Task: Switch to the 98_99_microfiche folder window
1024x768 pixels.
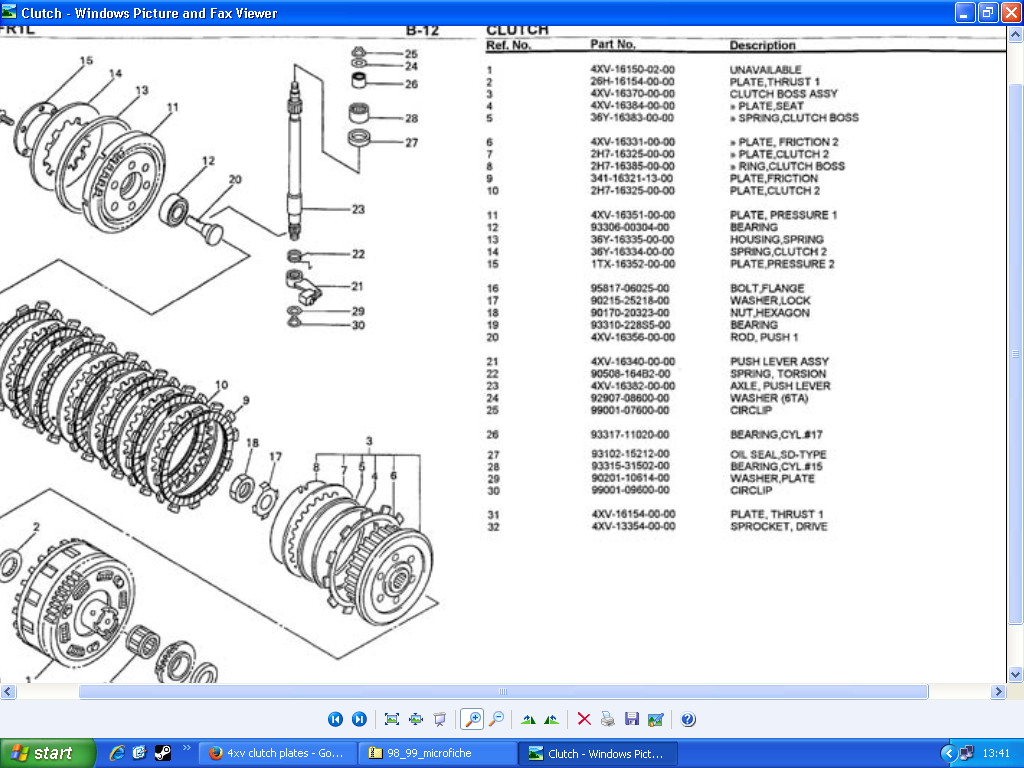Action: pos(438,753)
